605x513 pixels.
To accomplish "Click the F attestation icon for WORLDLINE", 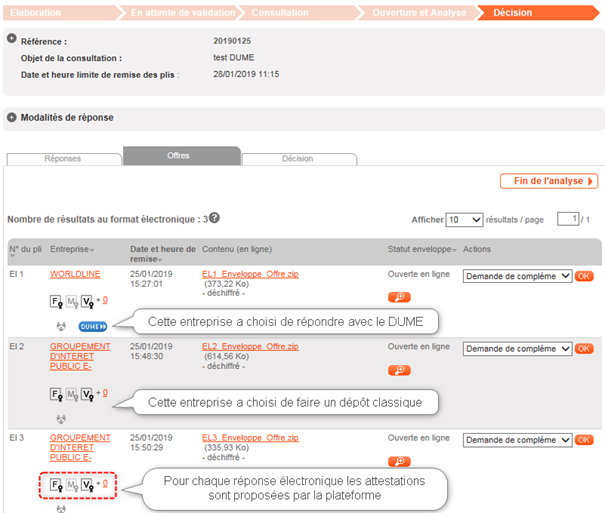I will click(56, 301).
